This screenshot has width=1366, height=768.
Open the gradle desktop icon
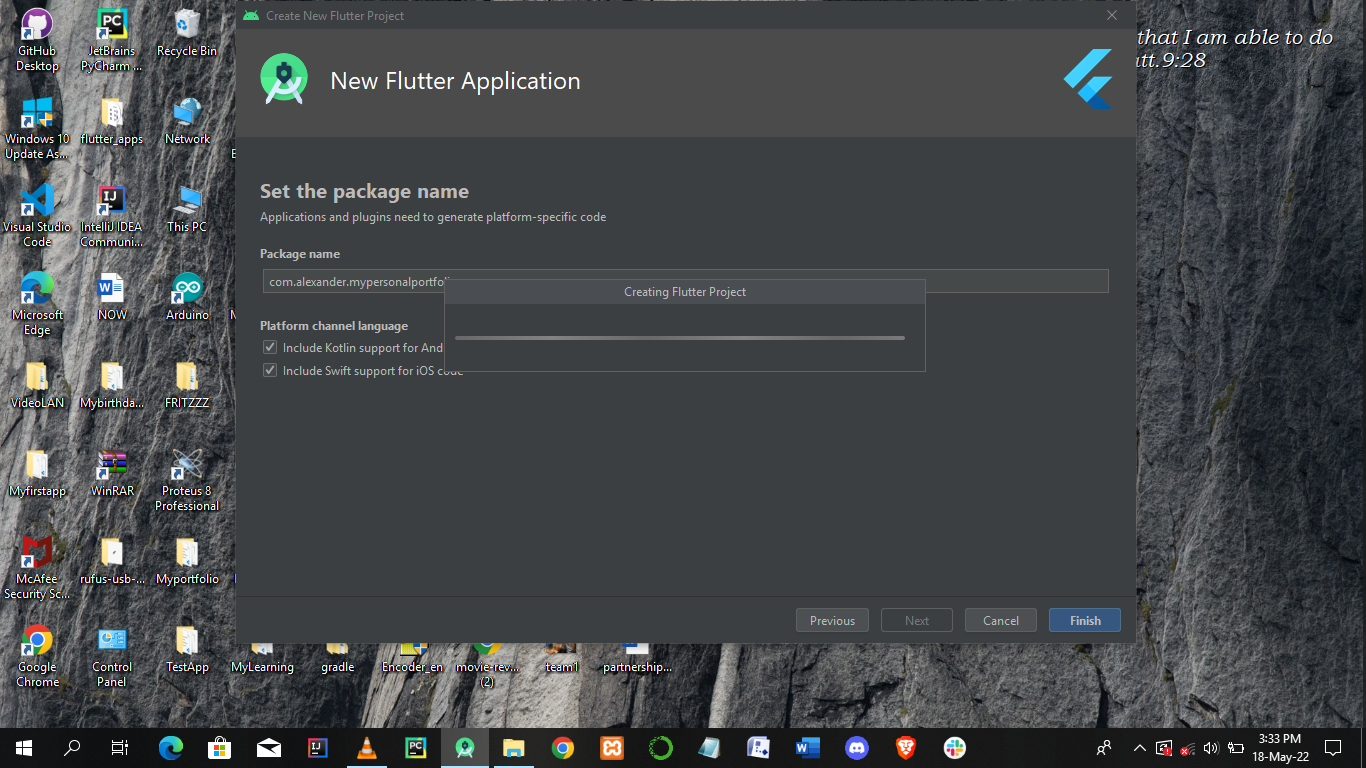point(337,660)
